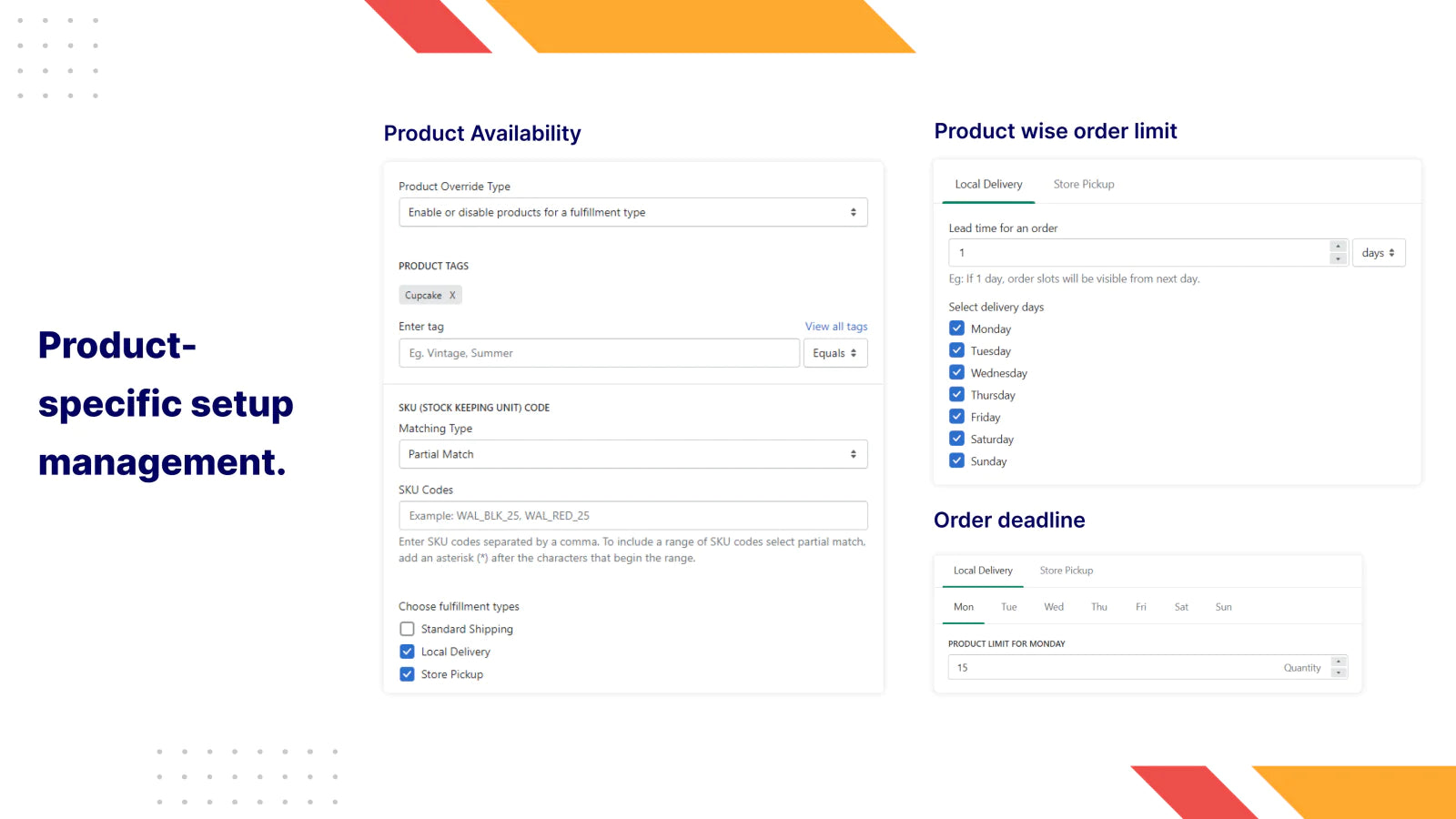The image size is (1456, 819).
Task: Click the View all tags link
Action: click(x=835, y=326)
